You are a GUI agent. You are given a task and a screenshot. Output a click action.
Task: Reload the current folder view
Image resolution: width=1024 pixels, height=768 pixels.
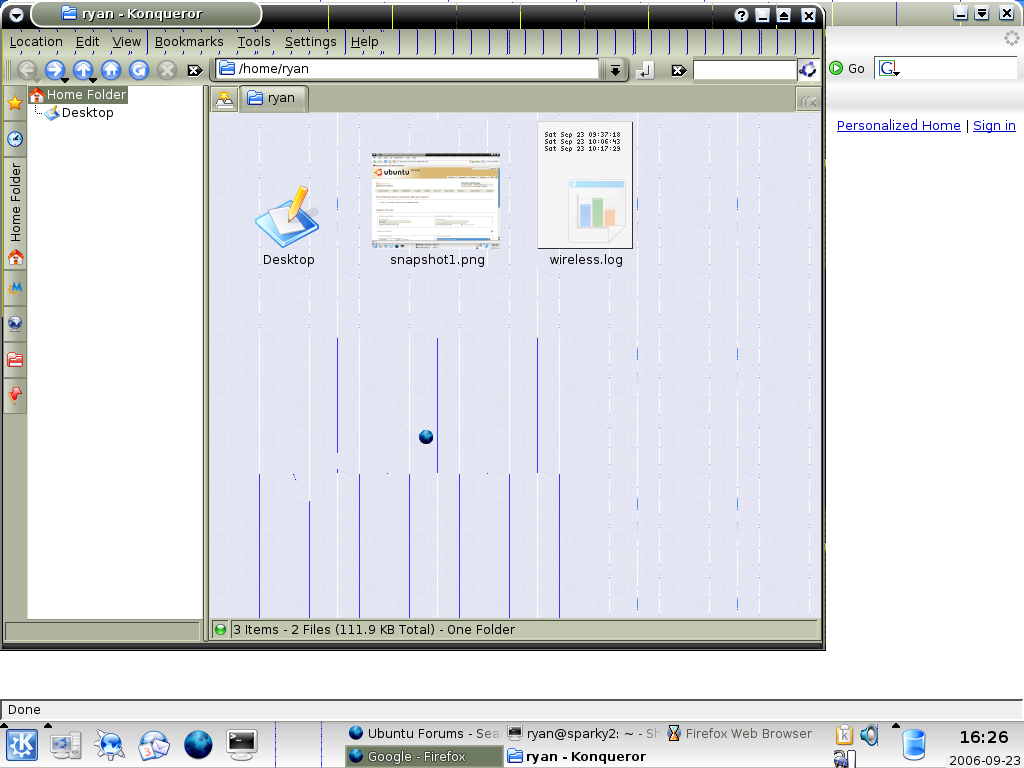point(139,70)
